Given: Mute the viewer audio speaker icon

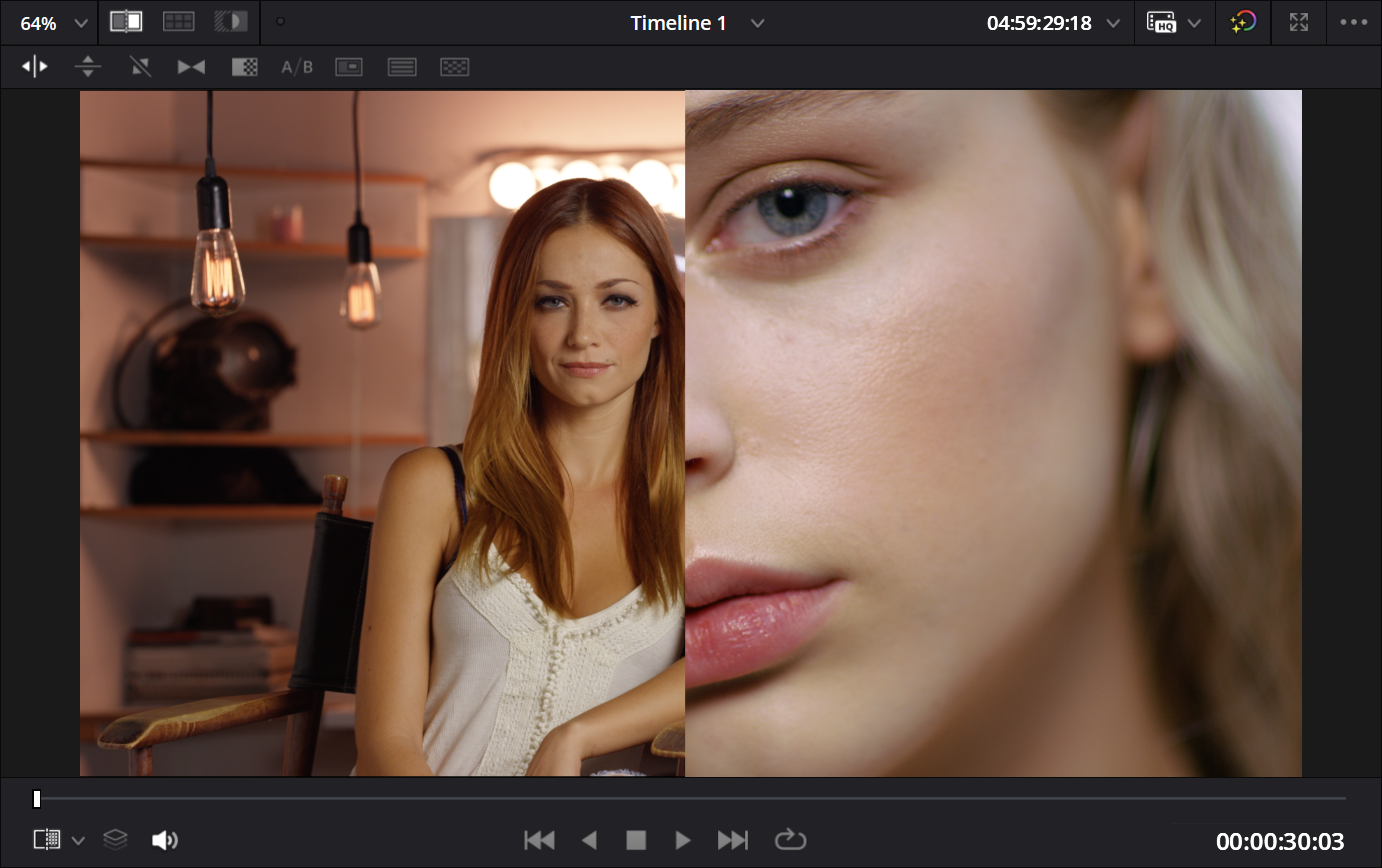Looking at the screenshot, I should [x=164, y=840].
